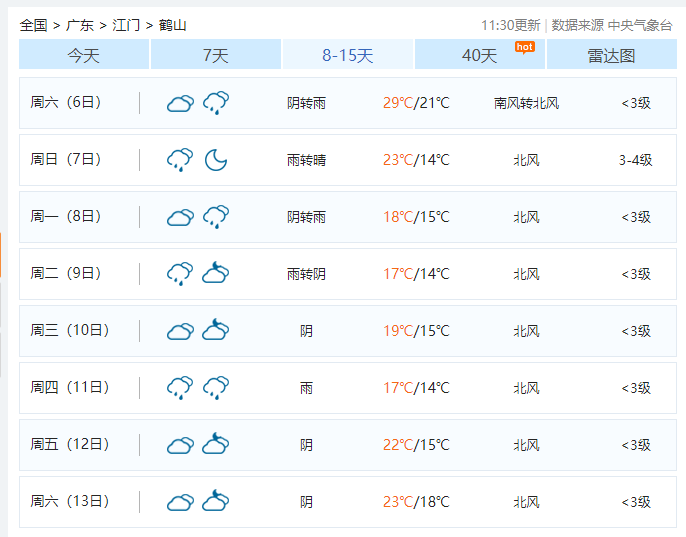This screenshot has width=686, height=537.
Task: Click 鹤山 in the breadcrumb
Action: pos(172,25)
